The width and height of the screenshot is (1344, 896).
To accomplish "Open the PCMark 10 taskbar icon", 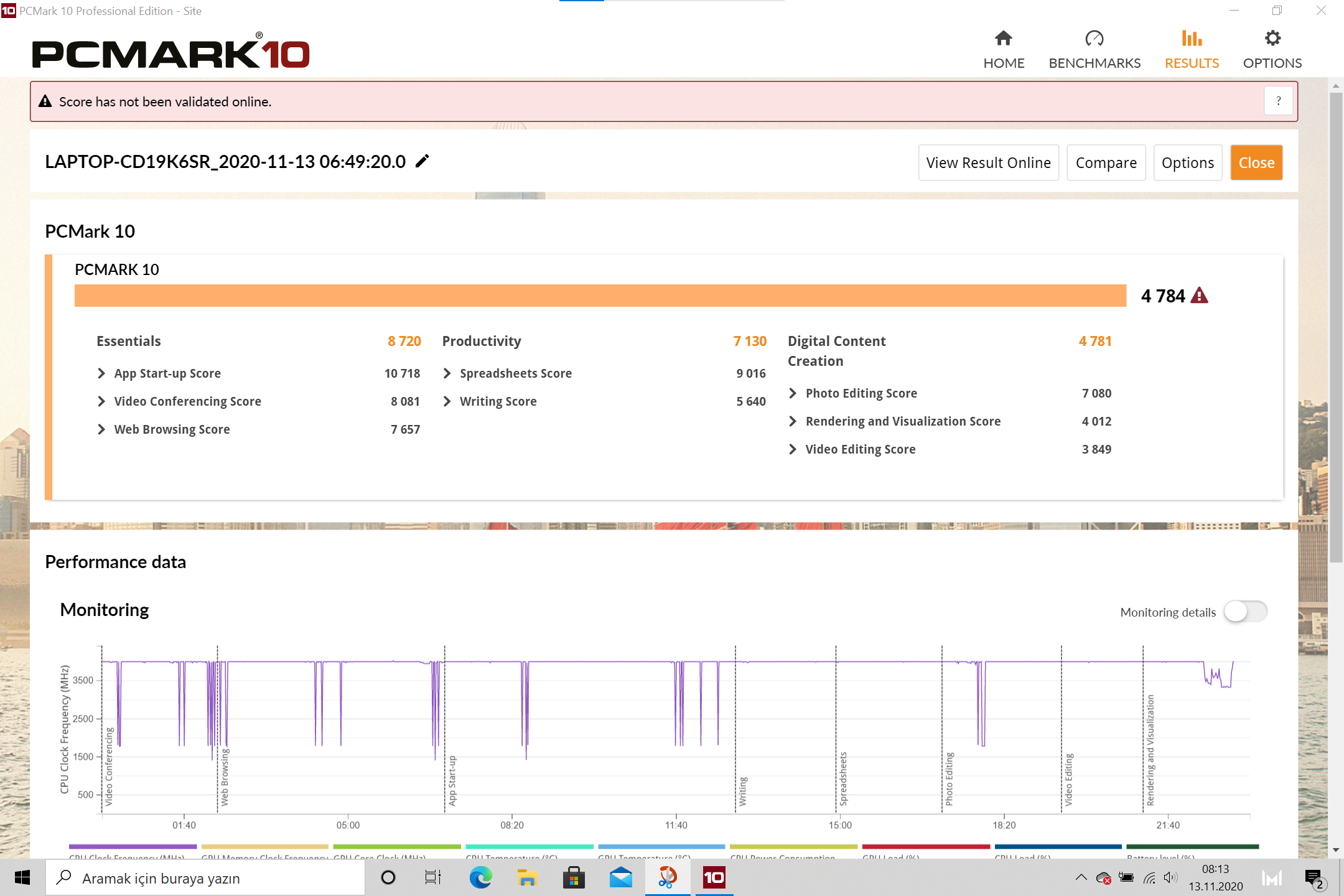I will point(714,878).
